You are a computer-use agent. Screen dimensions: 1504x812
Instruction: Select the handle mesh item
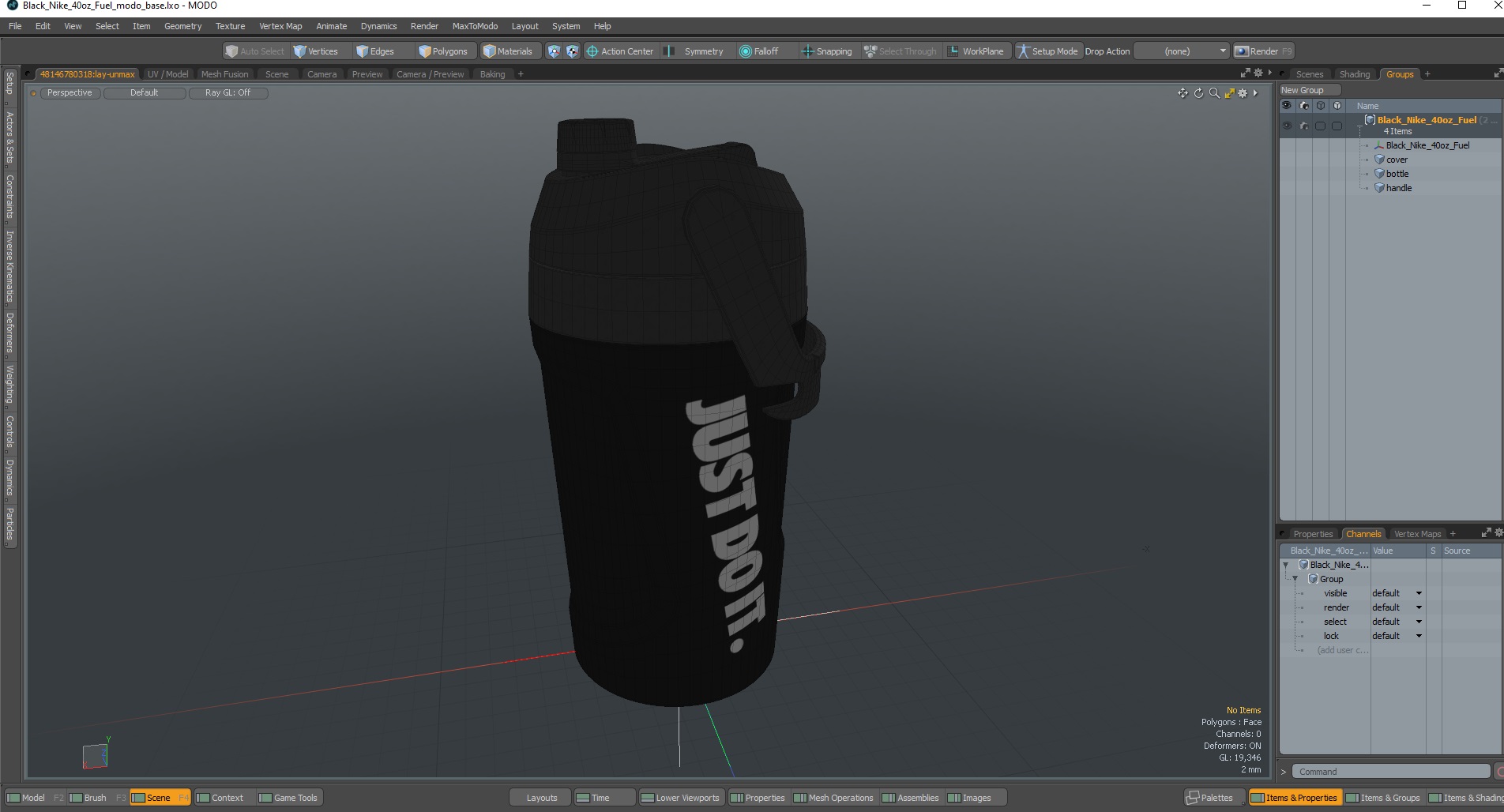point(1399,188)
